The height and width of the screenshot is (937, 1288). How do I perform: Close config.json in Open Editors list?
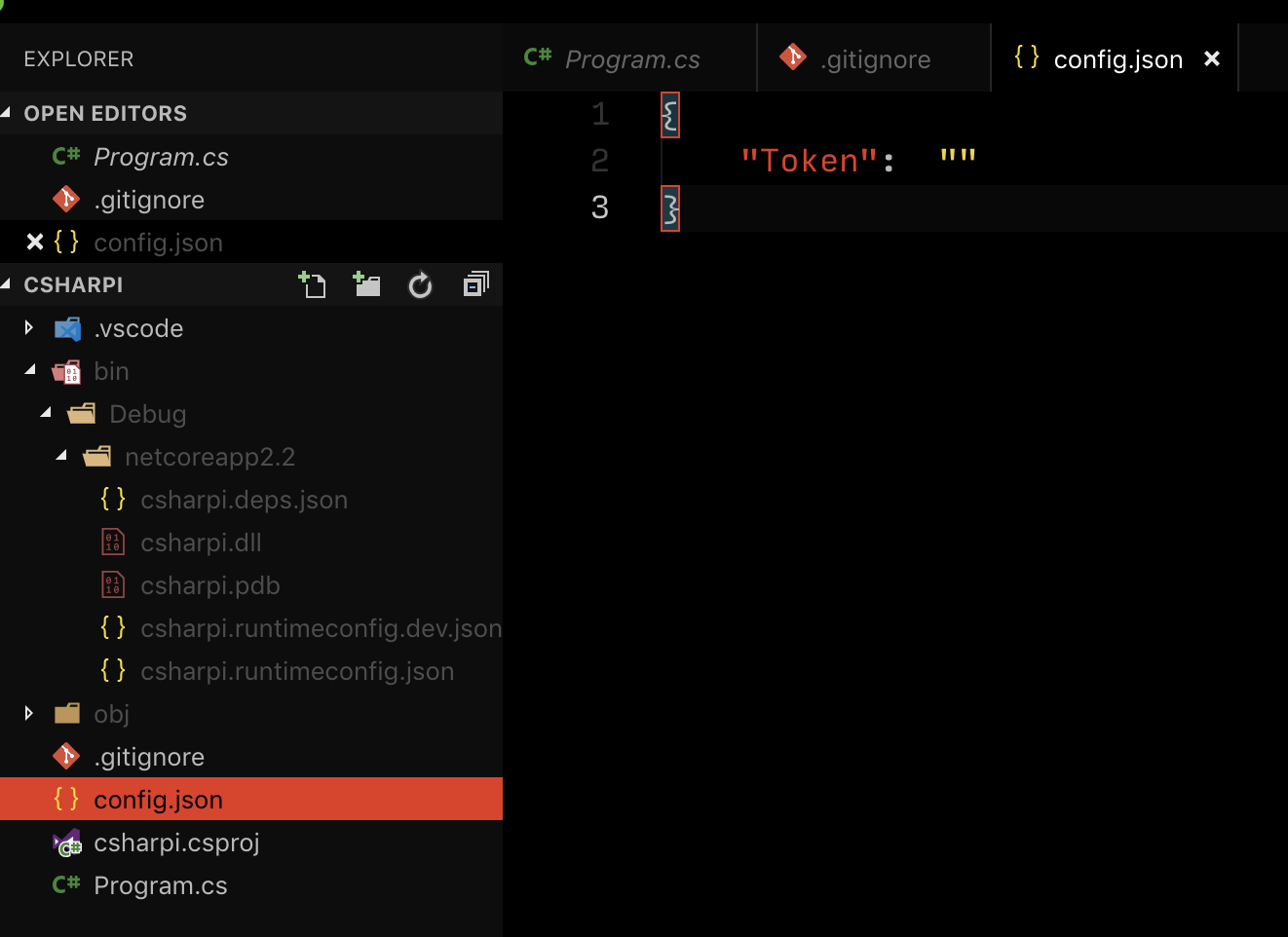pos(35,242)
